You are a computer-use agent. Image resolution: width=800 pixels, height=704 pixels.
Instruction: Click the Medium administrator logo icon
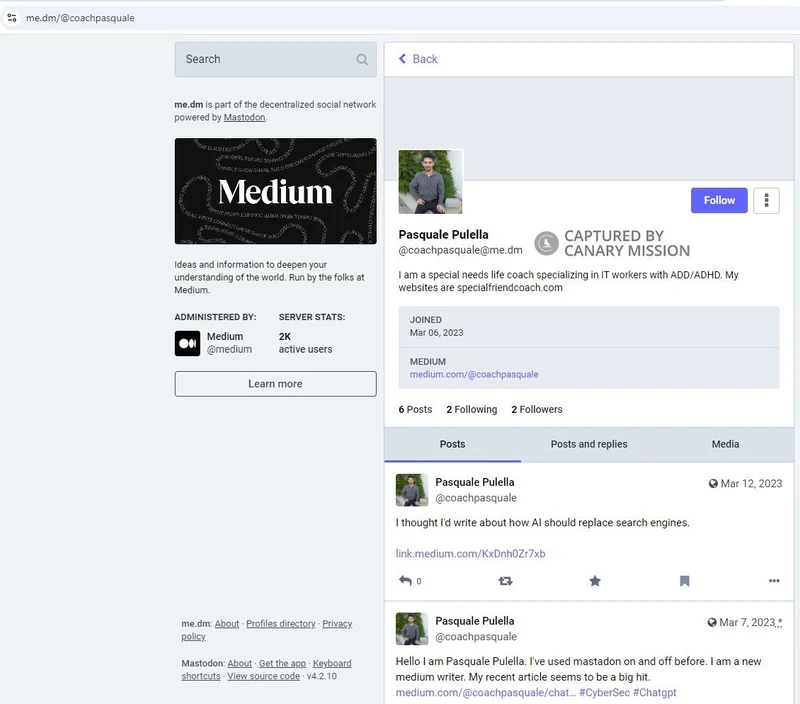(x=187, y=343)
